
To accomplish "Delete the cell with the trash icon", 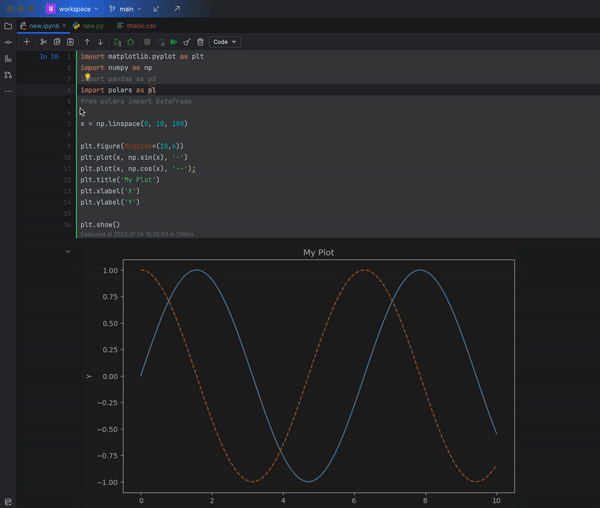I will tap(200, 42).
